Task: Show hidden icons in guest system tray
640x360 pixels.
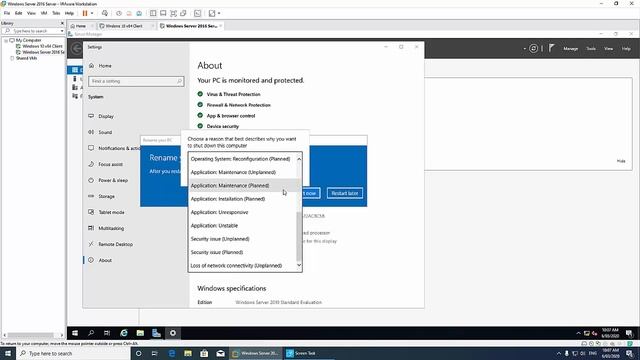Action: pos(578,333)
